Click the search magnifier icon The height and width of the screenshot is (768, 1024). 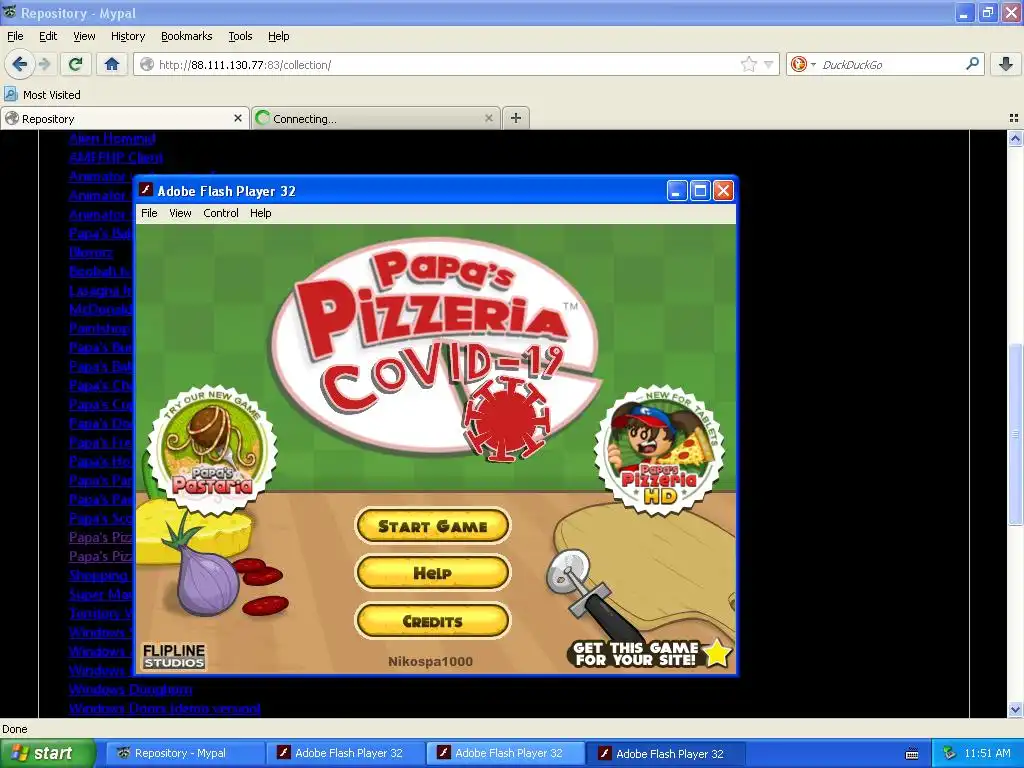click(x=972, y=64)
